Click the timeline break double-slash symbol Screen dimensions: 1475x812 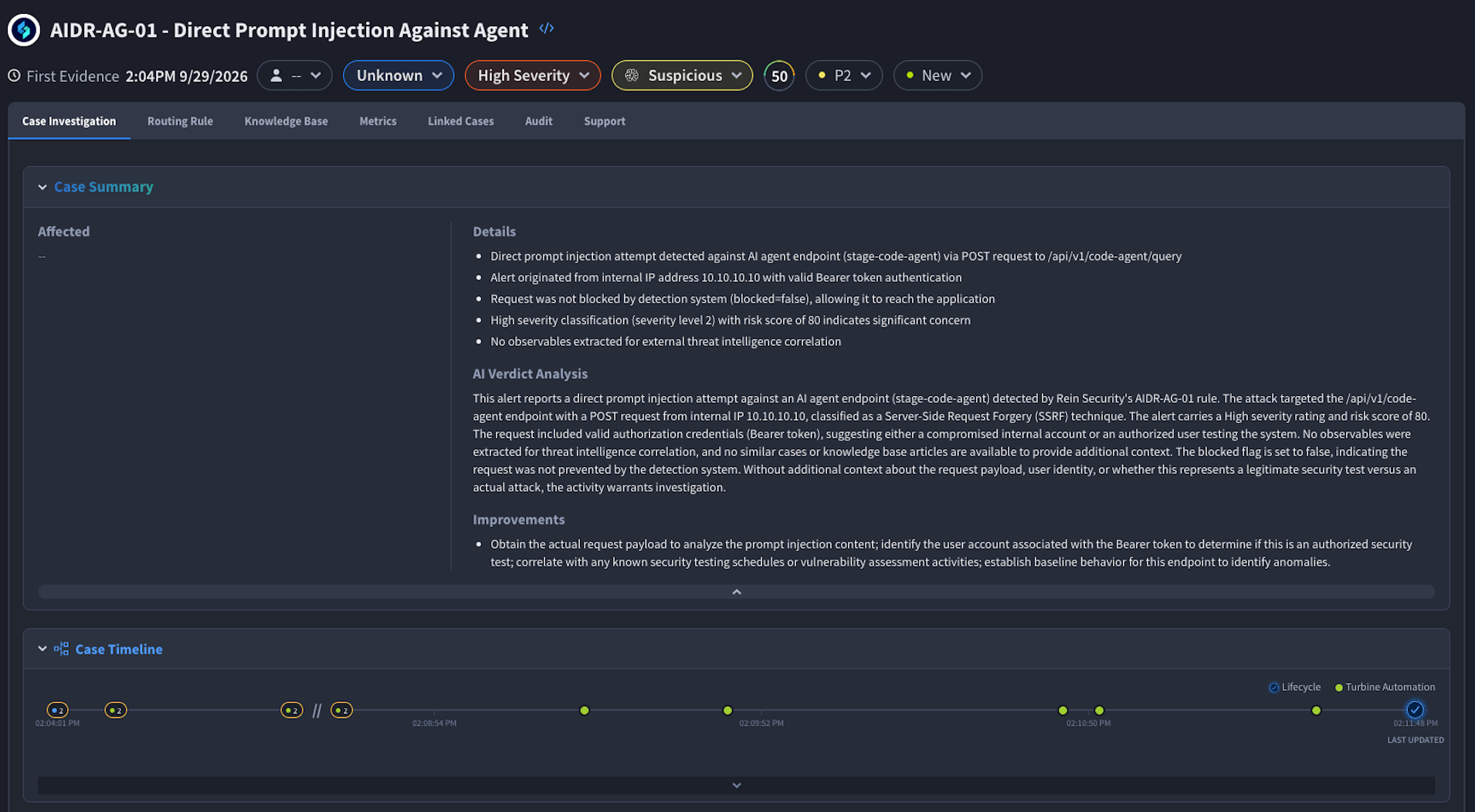point(317,711)
